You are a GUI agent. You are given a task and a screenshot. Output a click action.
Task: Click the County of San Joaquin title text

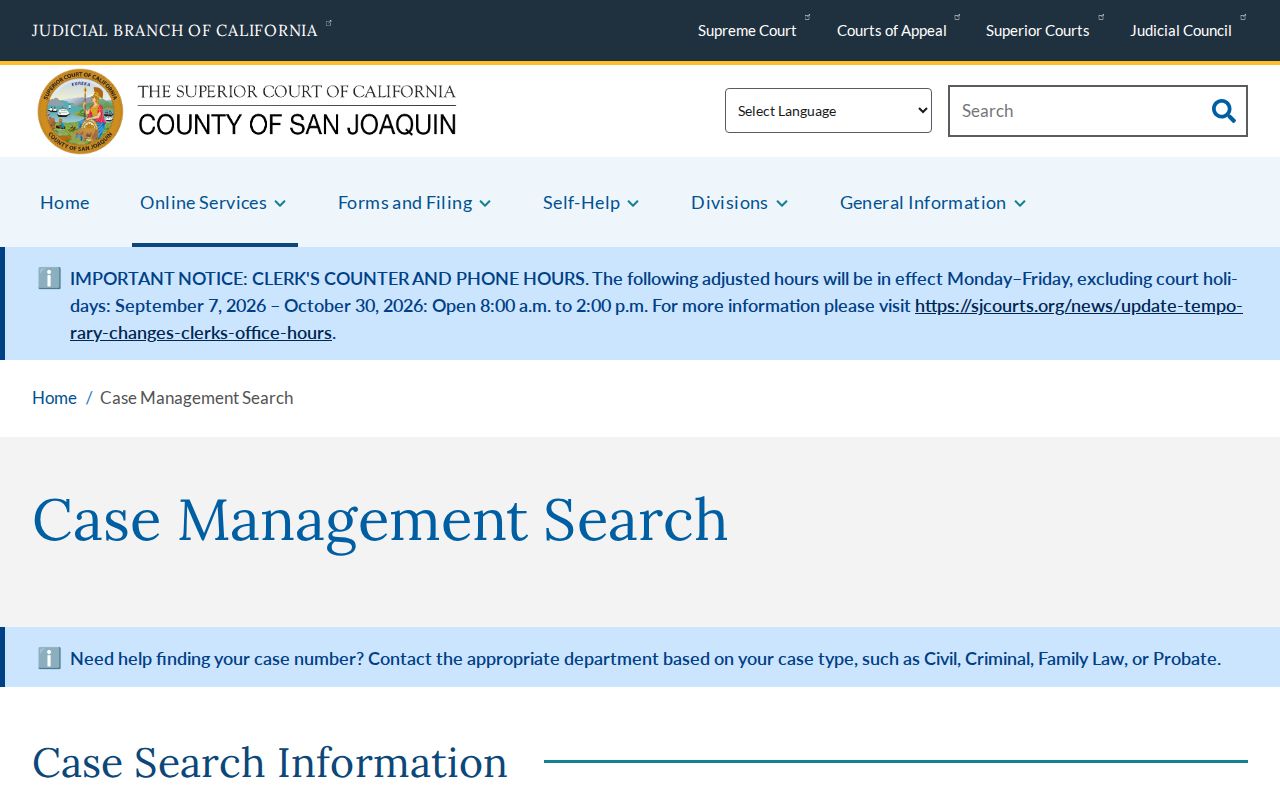pos(297,124)
